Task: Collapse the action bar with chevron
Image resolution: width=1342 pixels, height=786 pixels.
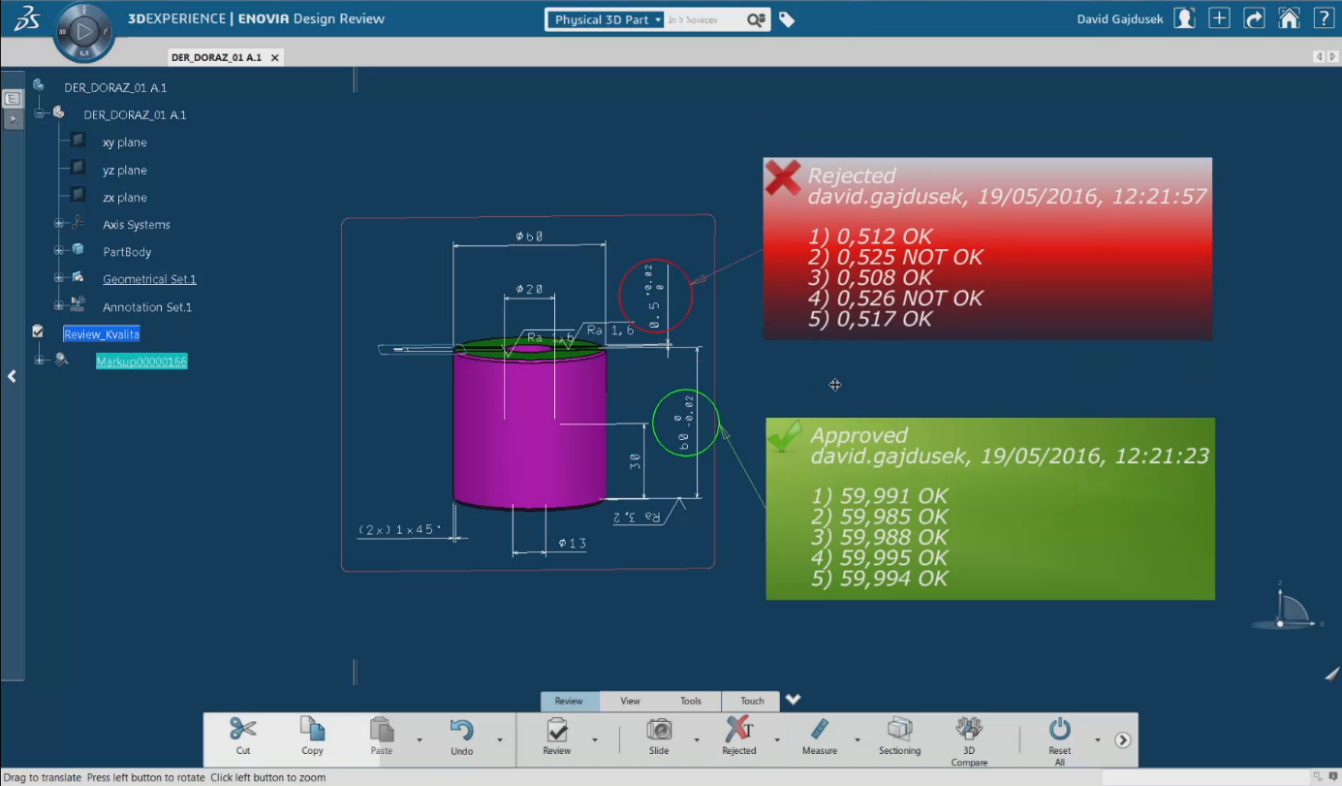Action: pyautogui.click(x=793, y=700)
